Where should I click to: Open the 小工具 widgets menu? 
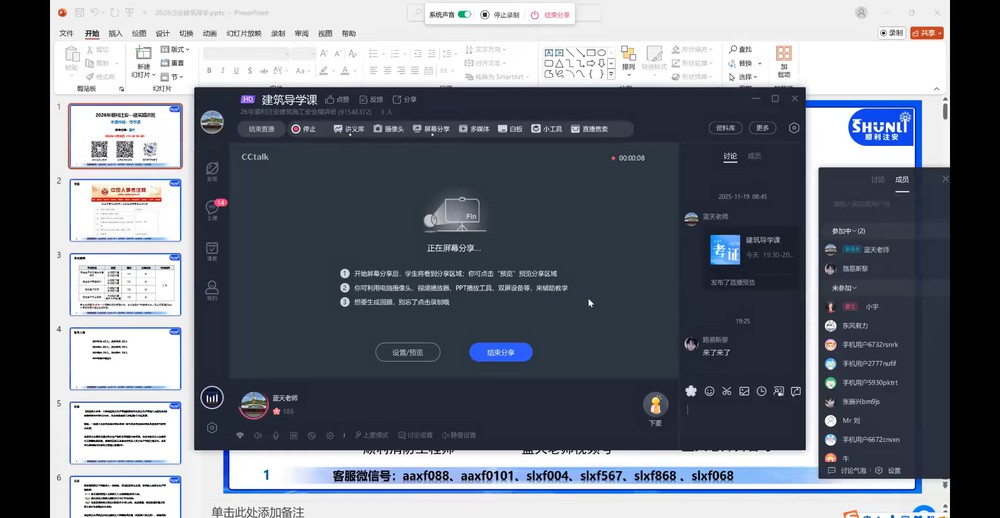click(547, 129)
